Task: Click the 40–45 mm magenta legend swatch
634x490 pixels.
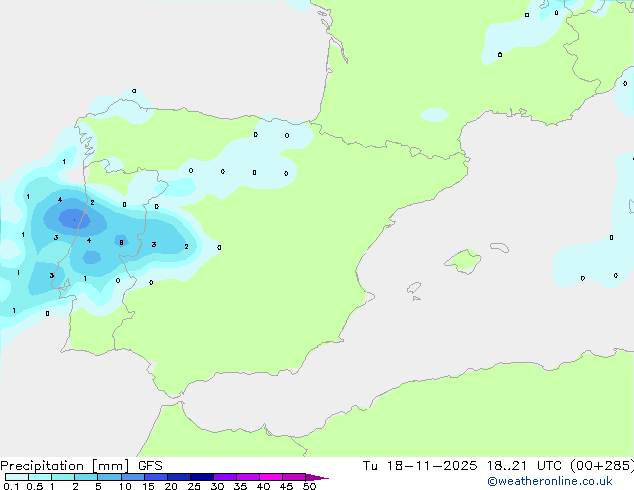Action: (271, 477)
